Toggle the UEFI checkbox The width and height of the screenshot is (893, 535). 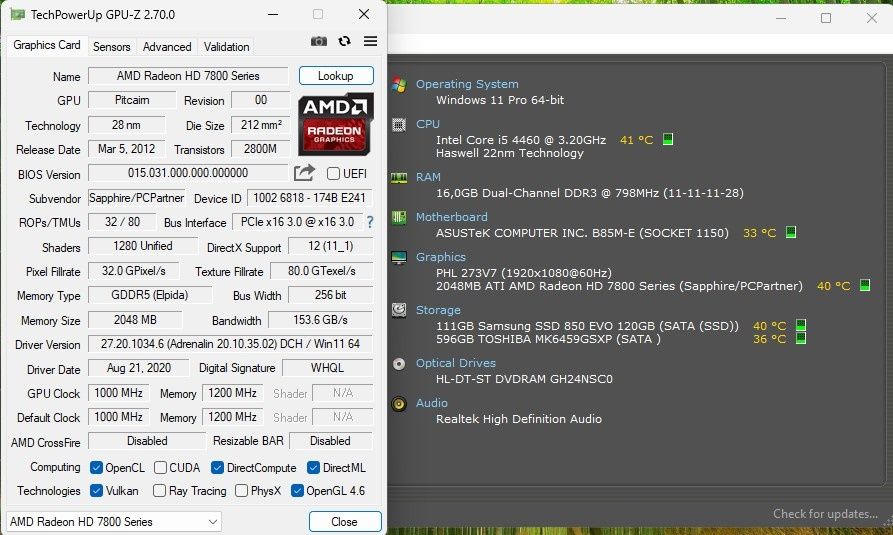tap(334, 173)
